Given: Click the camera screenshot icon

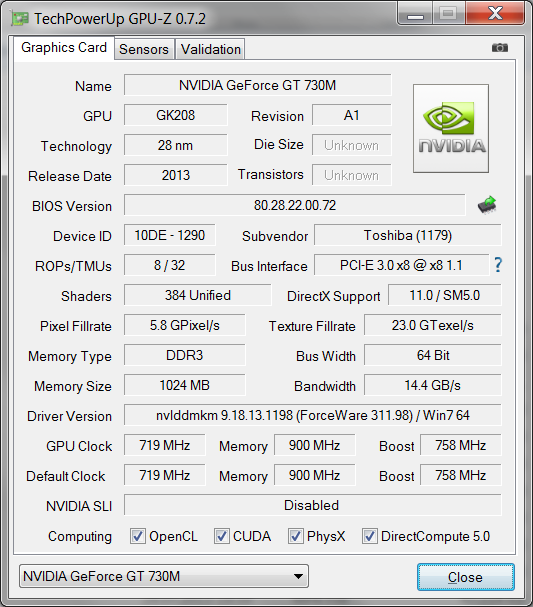Looking at the screenshot, I should [500, 48].
